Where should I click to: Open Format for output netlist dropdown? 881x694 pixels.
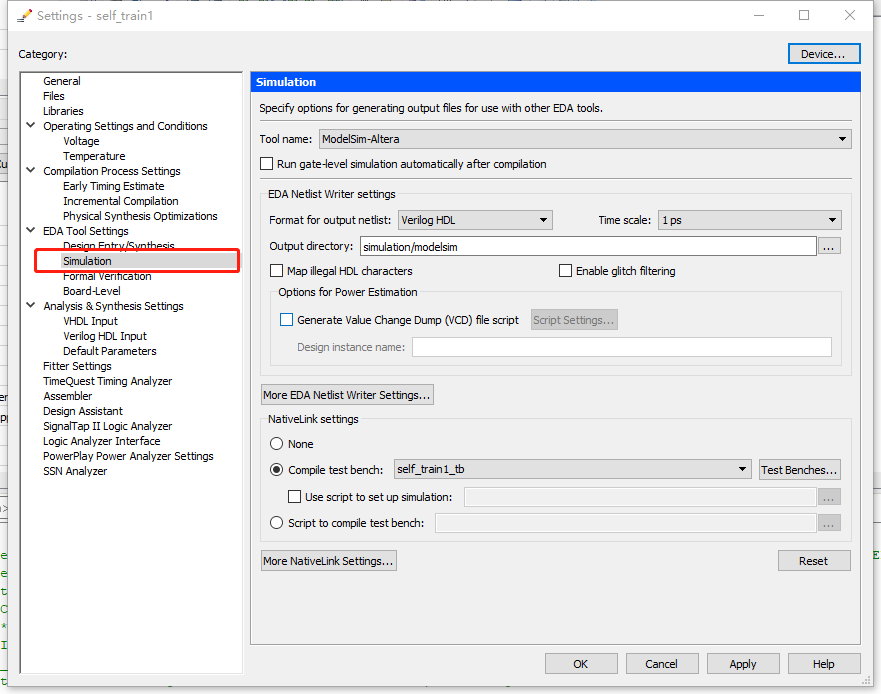pos(475,220)
